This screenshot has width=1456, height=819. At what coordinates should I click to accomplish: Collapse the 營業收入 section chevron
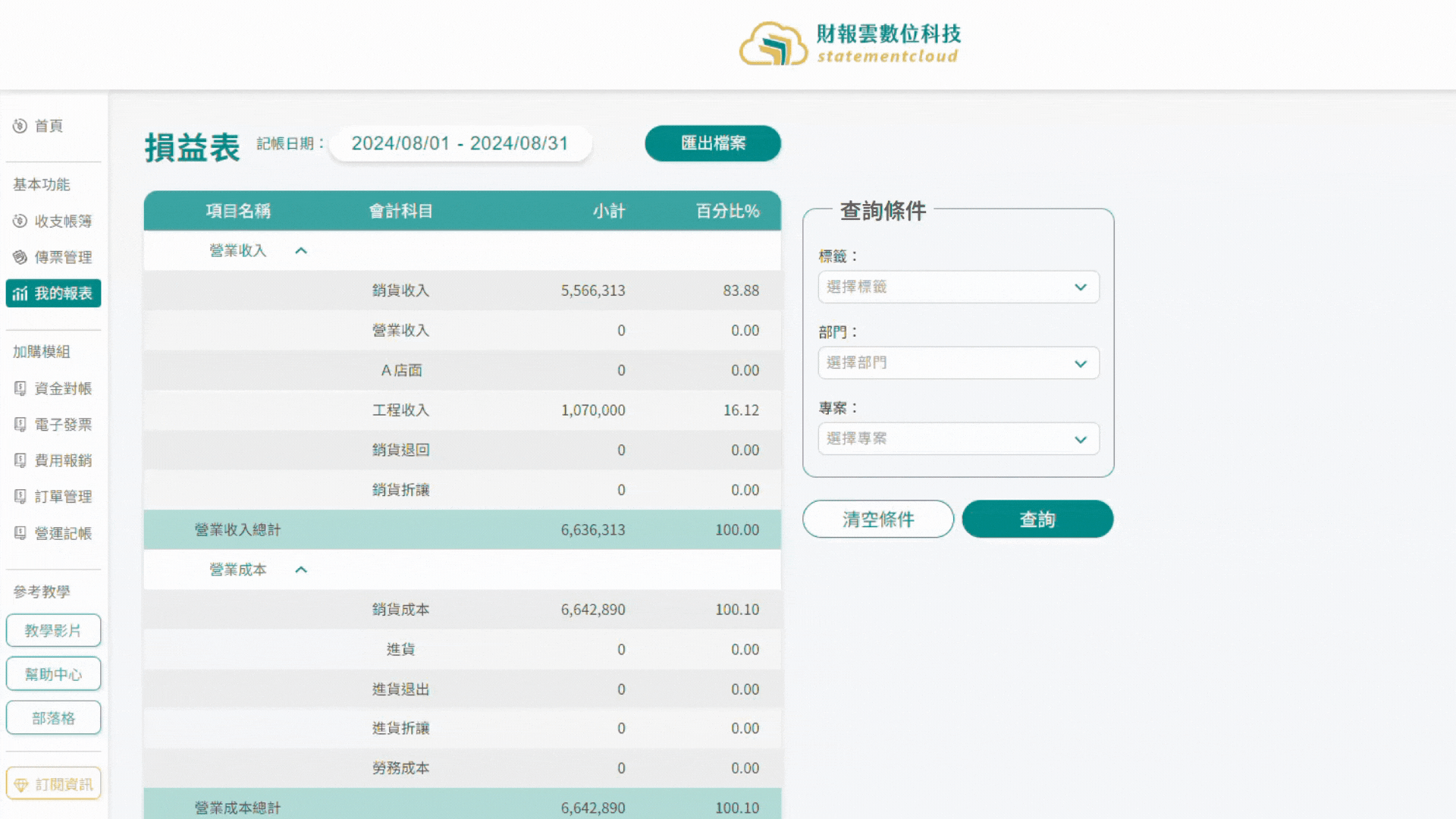click(x=301, y=251)
